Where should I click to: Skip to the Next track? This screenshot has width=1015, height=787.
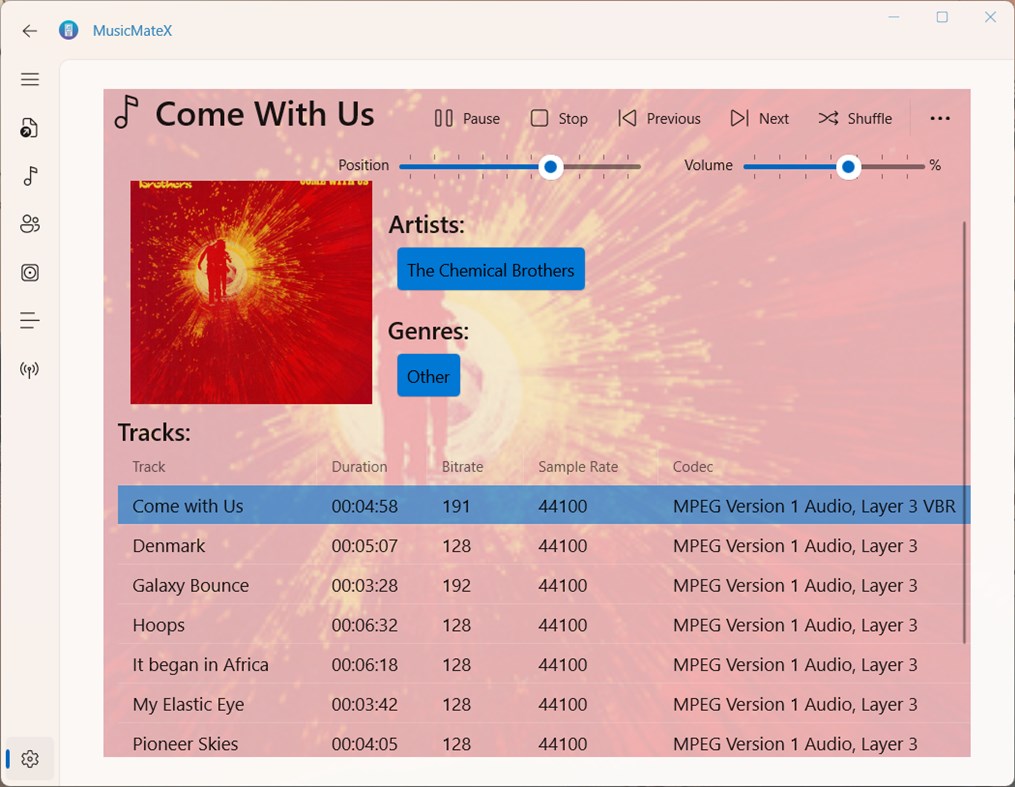(760, 118)
